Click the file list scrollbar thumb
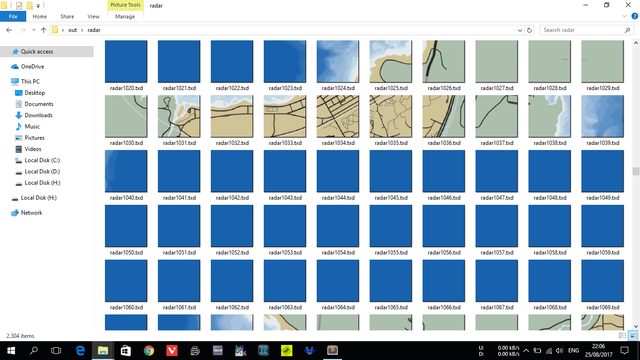The width and height of the screenshot is (640, 360). pyautogui.click(x=636, y=171)
